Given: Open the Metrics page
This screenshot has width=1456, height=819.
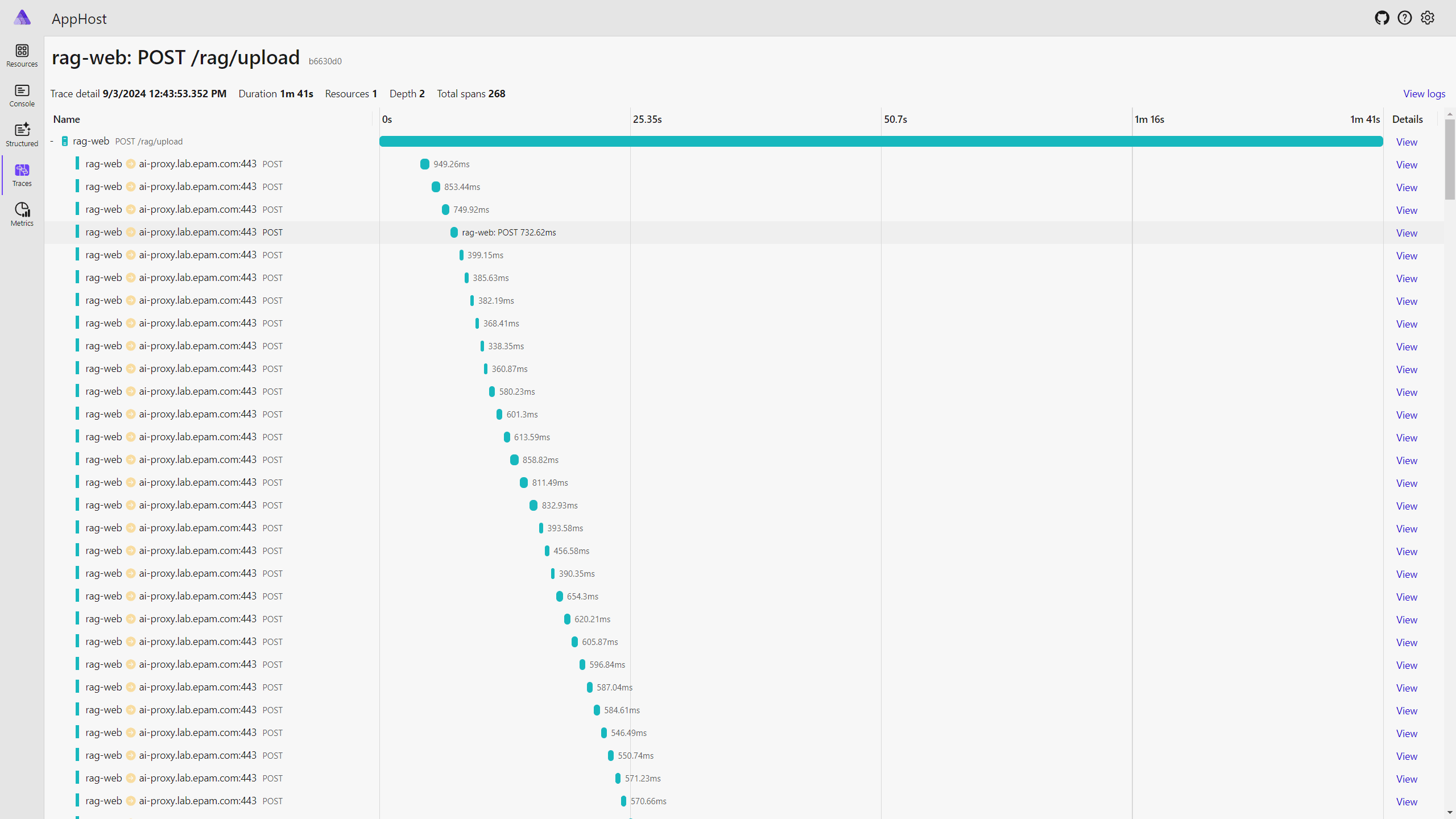Looking at the screenshot, I should click(x=22, y=215).
